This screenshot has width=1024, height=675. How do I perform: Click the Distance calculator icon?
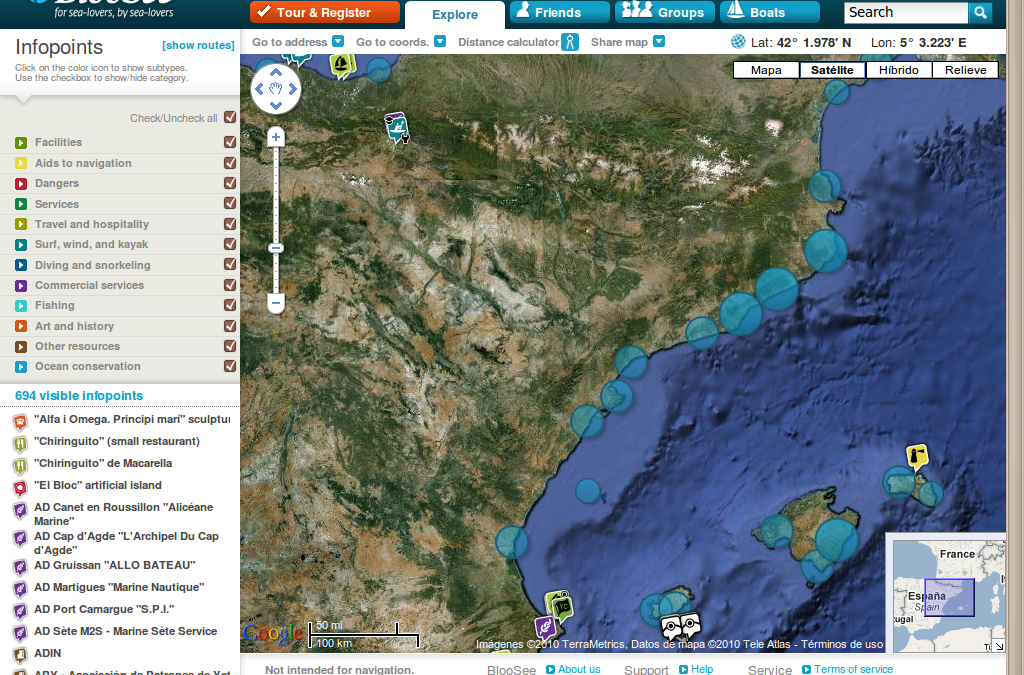click(569, 42)
